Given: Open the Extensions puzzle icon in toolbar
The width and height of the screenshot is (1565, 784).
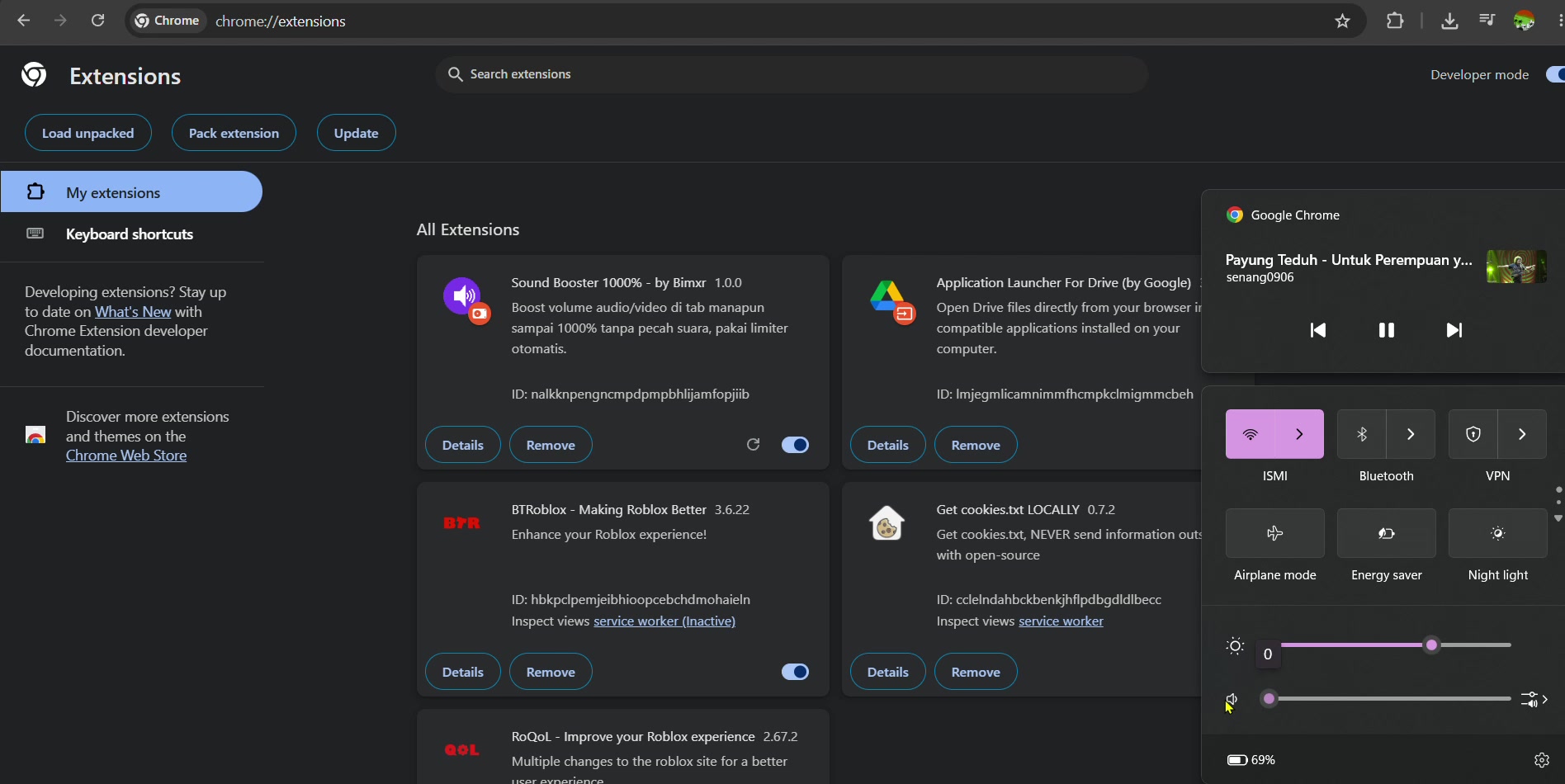Looking at the screenshot, I should [1395, 21].
